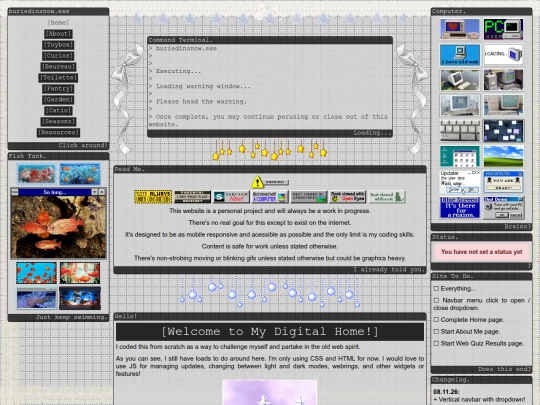Check the 'Navbar menu click to open' box
This screenshot has height=405, width=540.
click(x=436, y=300)
